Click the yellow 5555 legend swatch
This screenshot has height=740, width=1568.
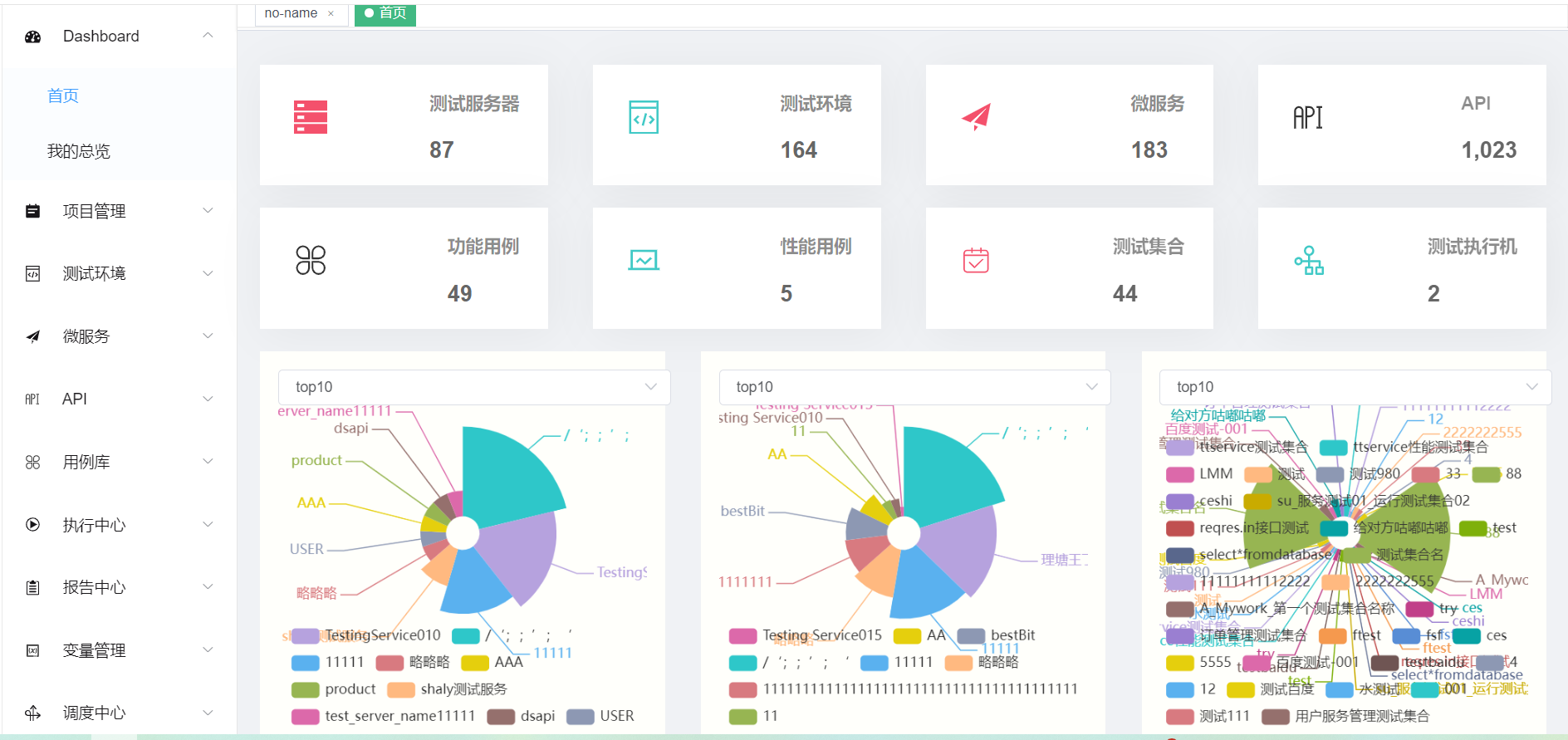(1180, 663)
